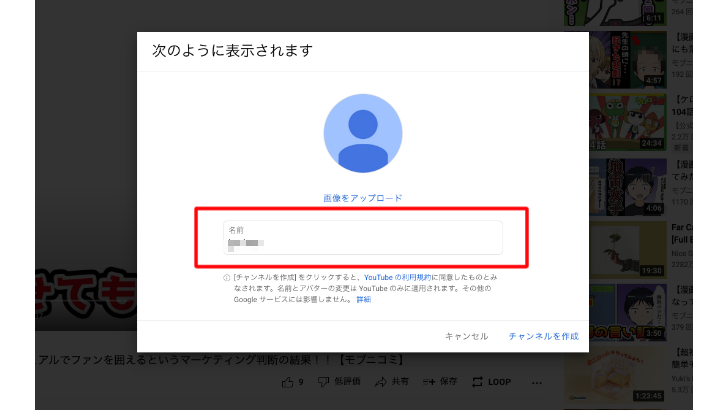Open the sidebar video thumbnail with 19:30 duration
The height and width of the screenshot is (410, 728).
(x=627, y=250)
